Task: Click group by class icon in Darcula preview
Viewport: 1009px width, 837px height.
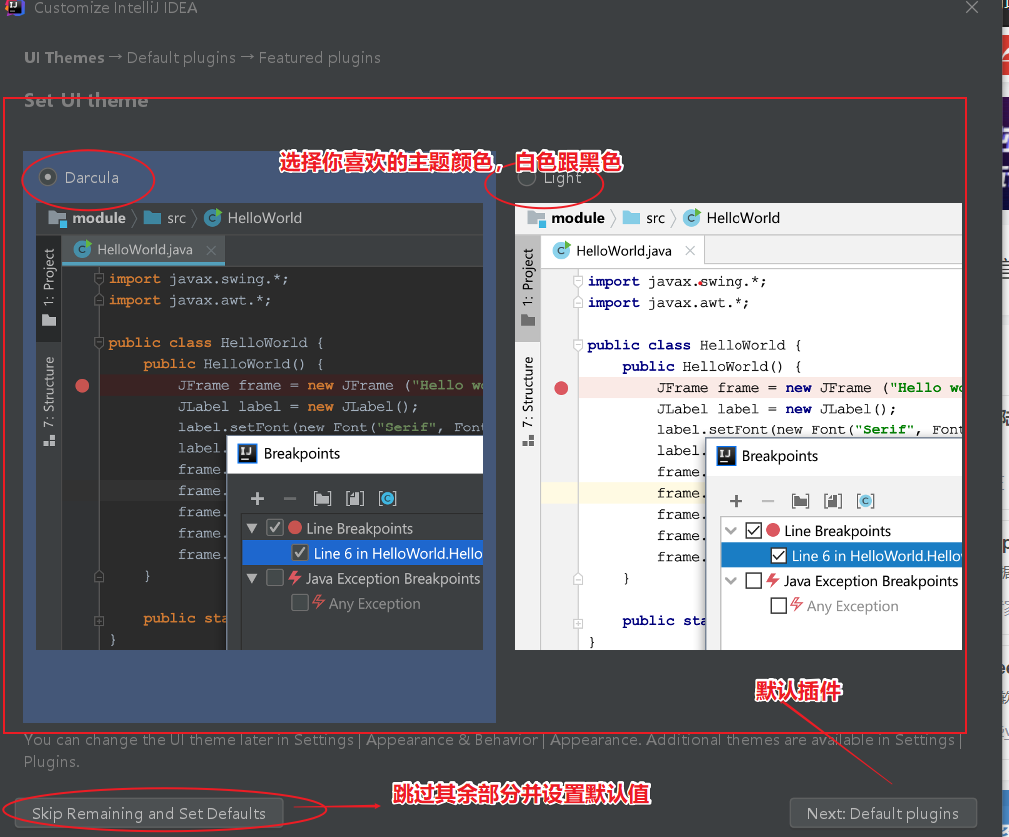Action: pos(387,499)
